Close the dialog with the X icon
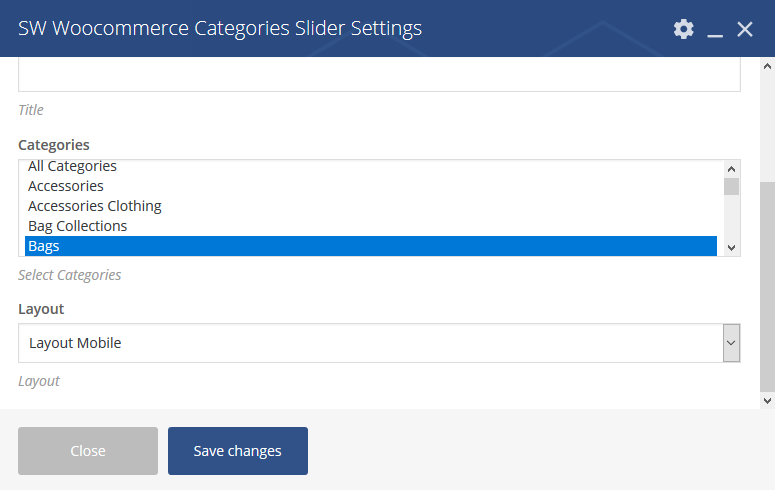The width and height of the screenshot is (775, 490). 745,30
